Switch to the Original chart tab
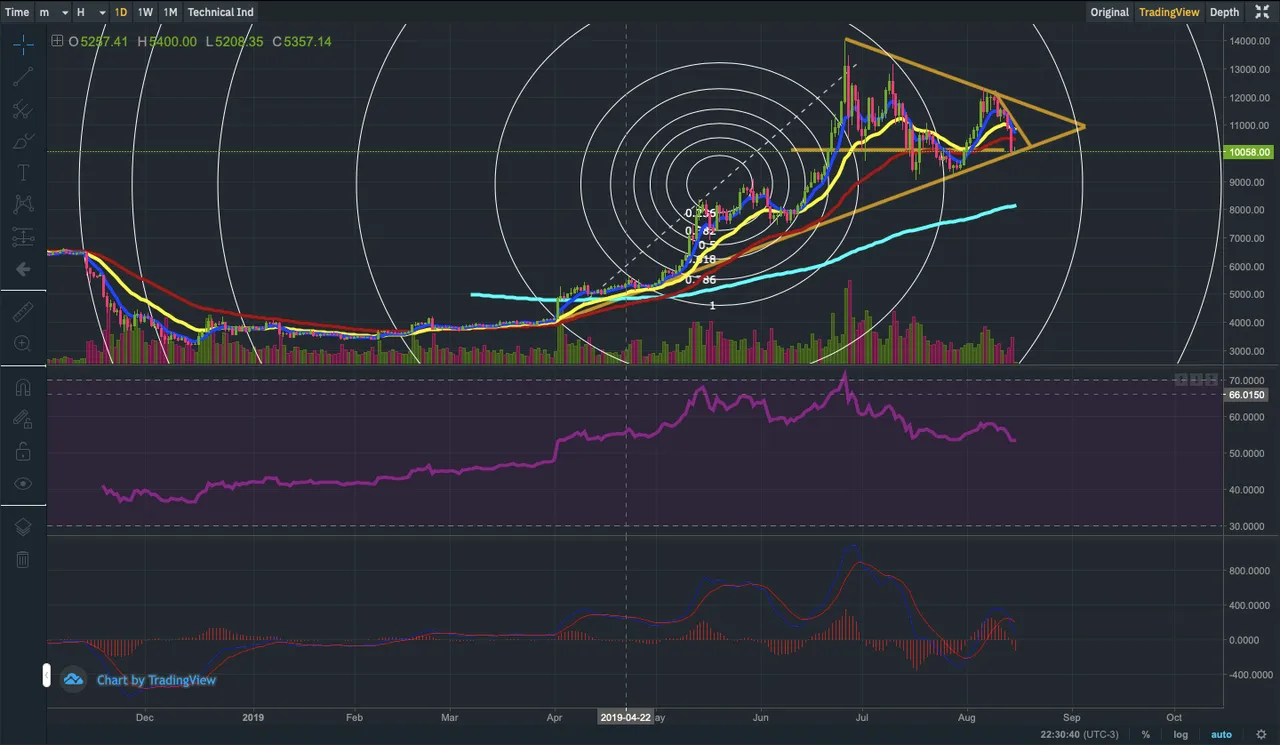This screenshot has height=745, width=1280. pos(1109,12)
